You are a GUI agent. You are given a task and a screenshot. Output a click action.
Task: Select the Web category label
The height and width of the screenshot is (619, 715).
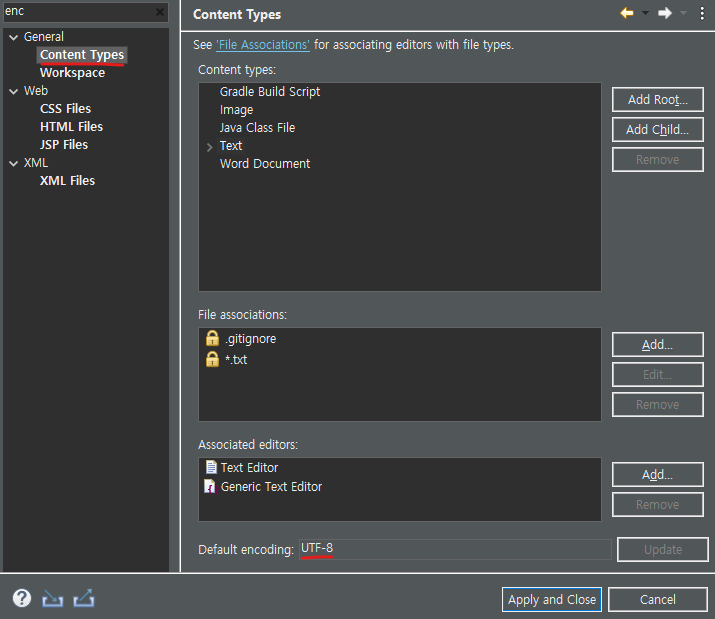(x=36, y=91)
